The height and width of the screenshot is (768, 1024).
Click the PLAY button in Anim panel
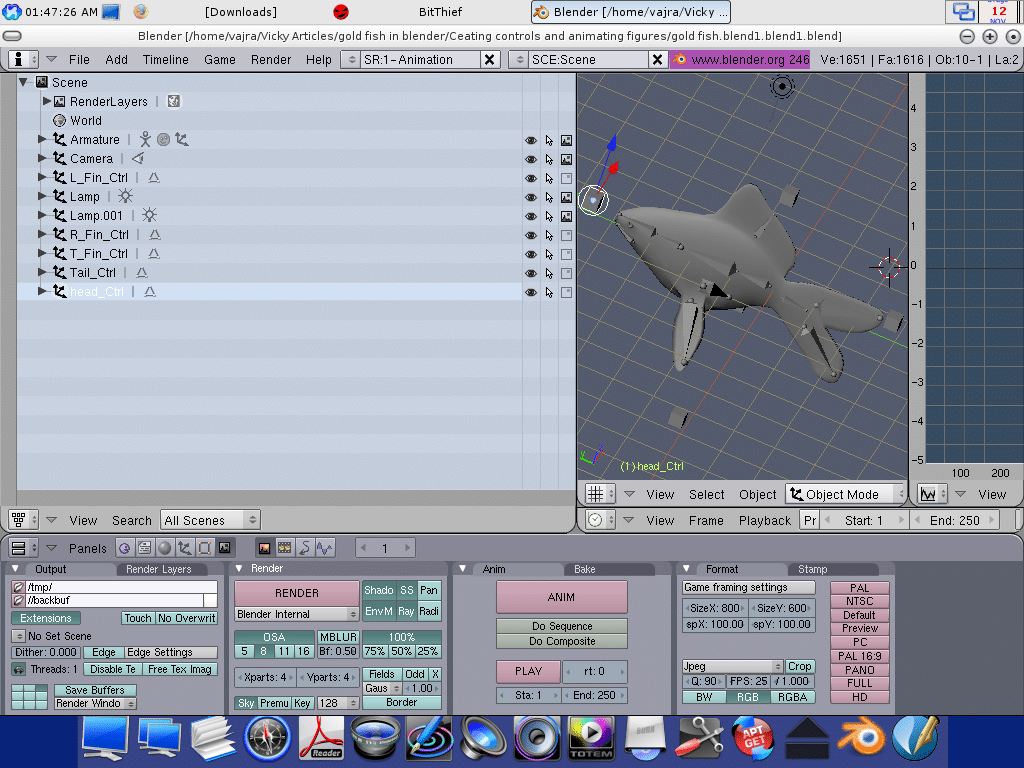tap(528, 671)
